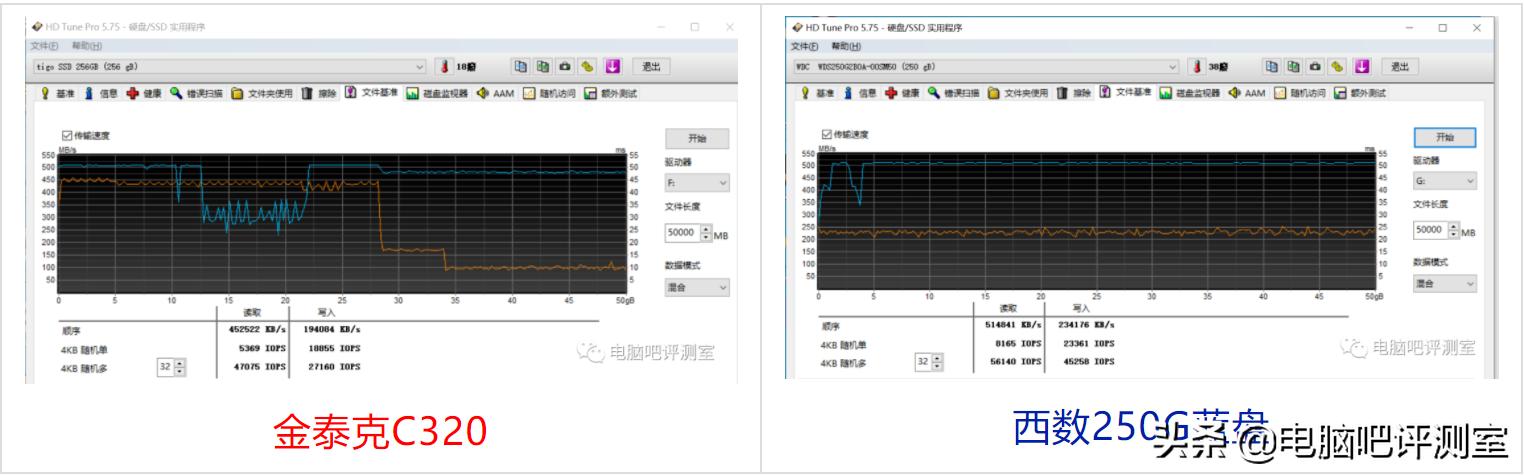Click purple download arrow in tigo window
The width and height of the screenshot is (1524, 476).
click(613, 66)
